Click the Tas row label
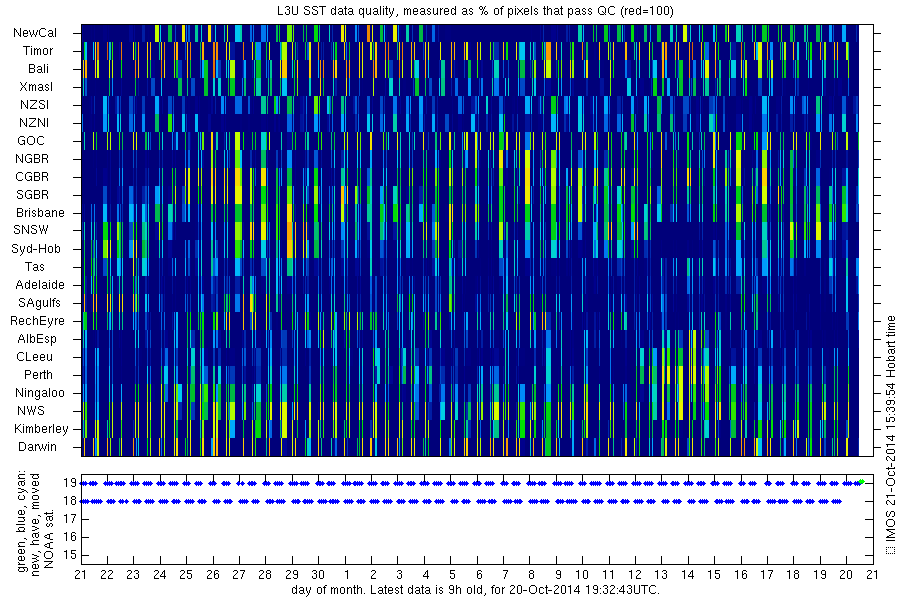Image resolution: width=900 pixels, height=600 pixels. click(x=34, y=266)
